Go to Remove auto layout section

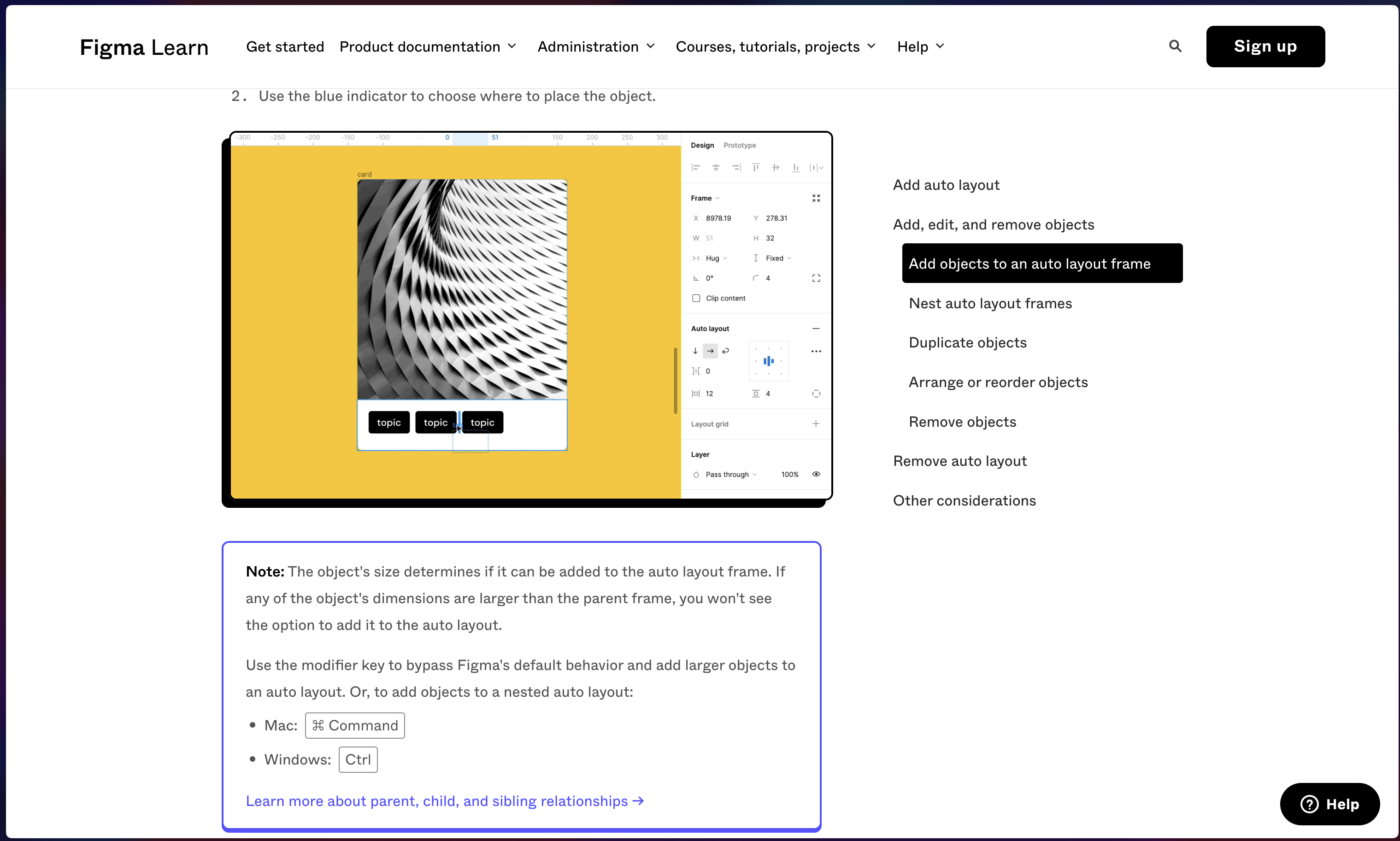[959, 461]
